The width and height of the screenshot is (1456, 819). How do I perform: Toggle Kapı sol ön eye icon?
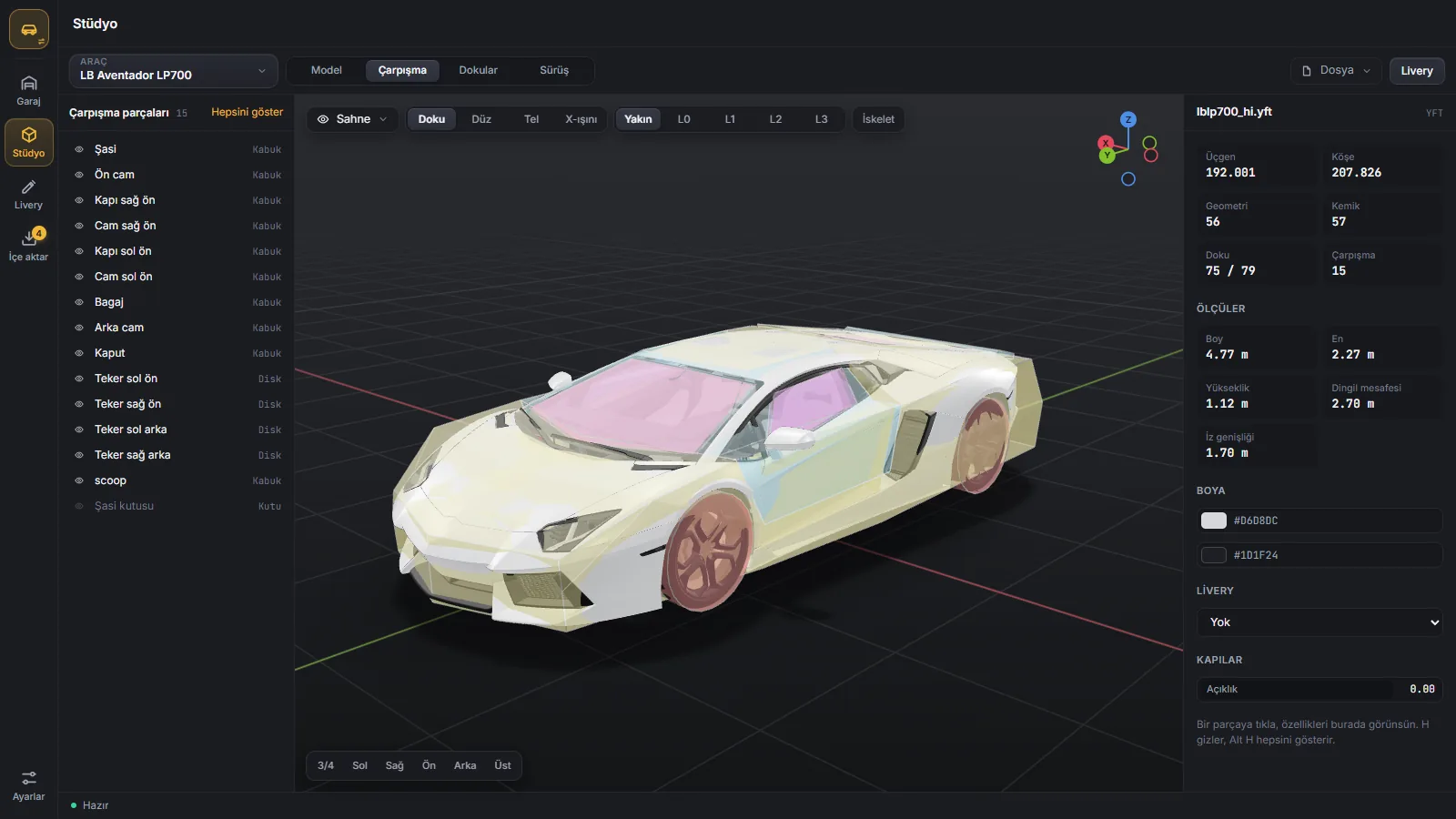(79, 251)
